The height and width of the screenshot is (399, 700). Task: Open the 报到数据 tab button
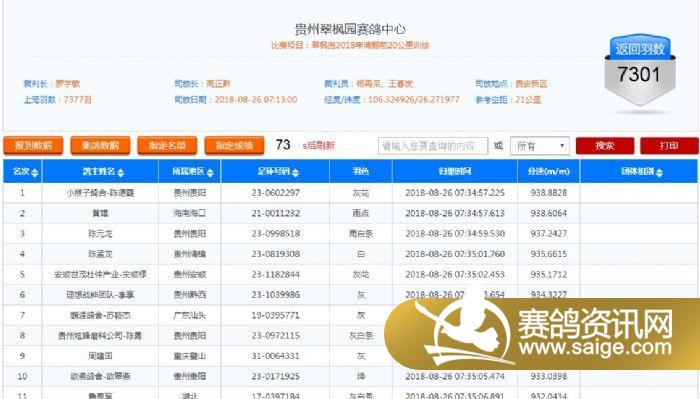point(33,145)
